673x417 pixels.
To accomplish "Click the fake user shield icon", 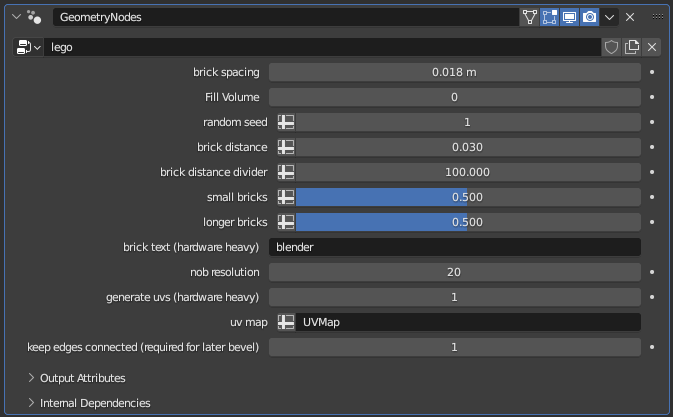I will click(x=612, y=47).
